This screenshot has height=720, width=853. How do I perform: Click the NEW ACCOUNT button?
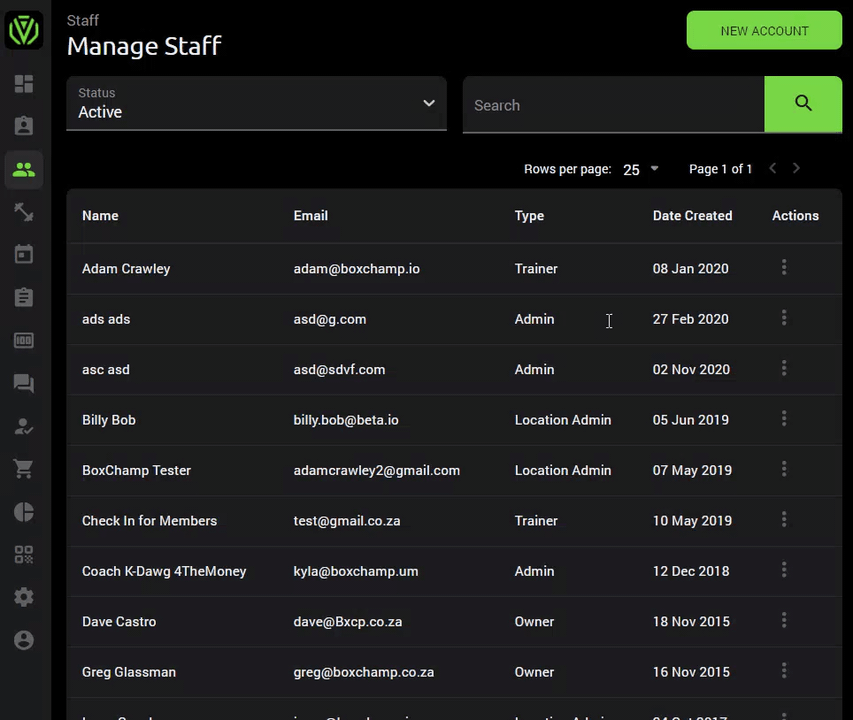click(x=764, y=30)
